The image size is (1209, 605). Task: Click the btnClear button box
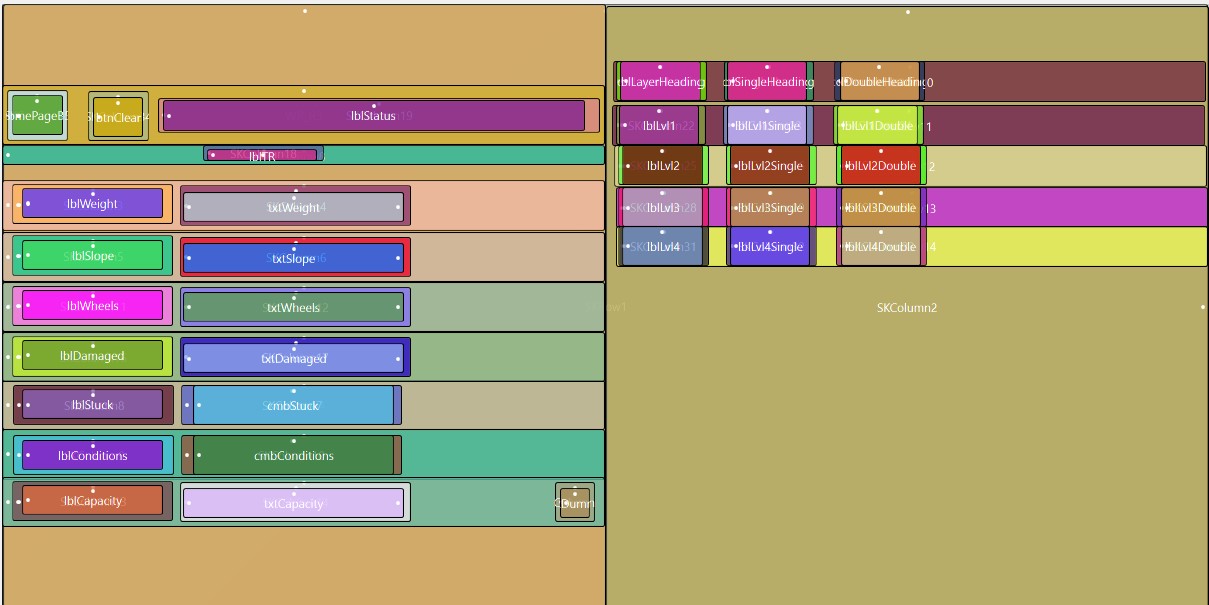(x=118, y=117)
